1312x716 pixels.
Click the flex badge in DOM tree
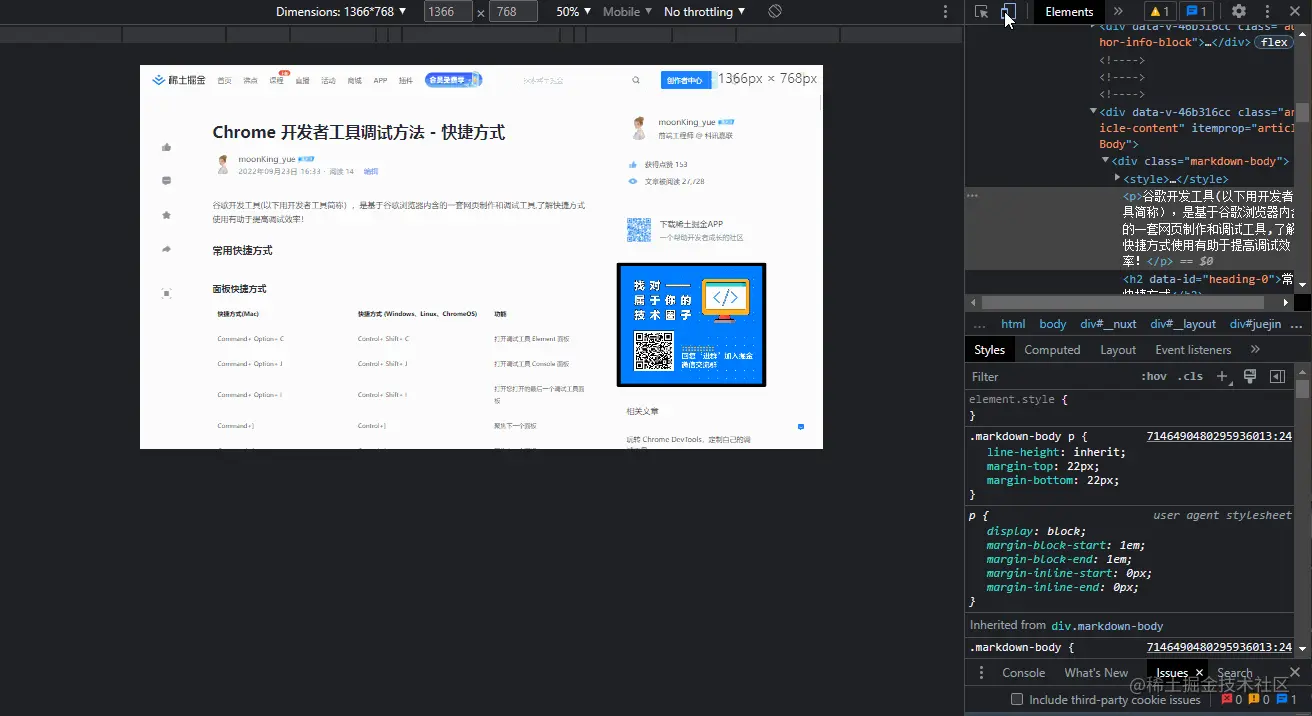coord(1274,42)
